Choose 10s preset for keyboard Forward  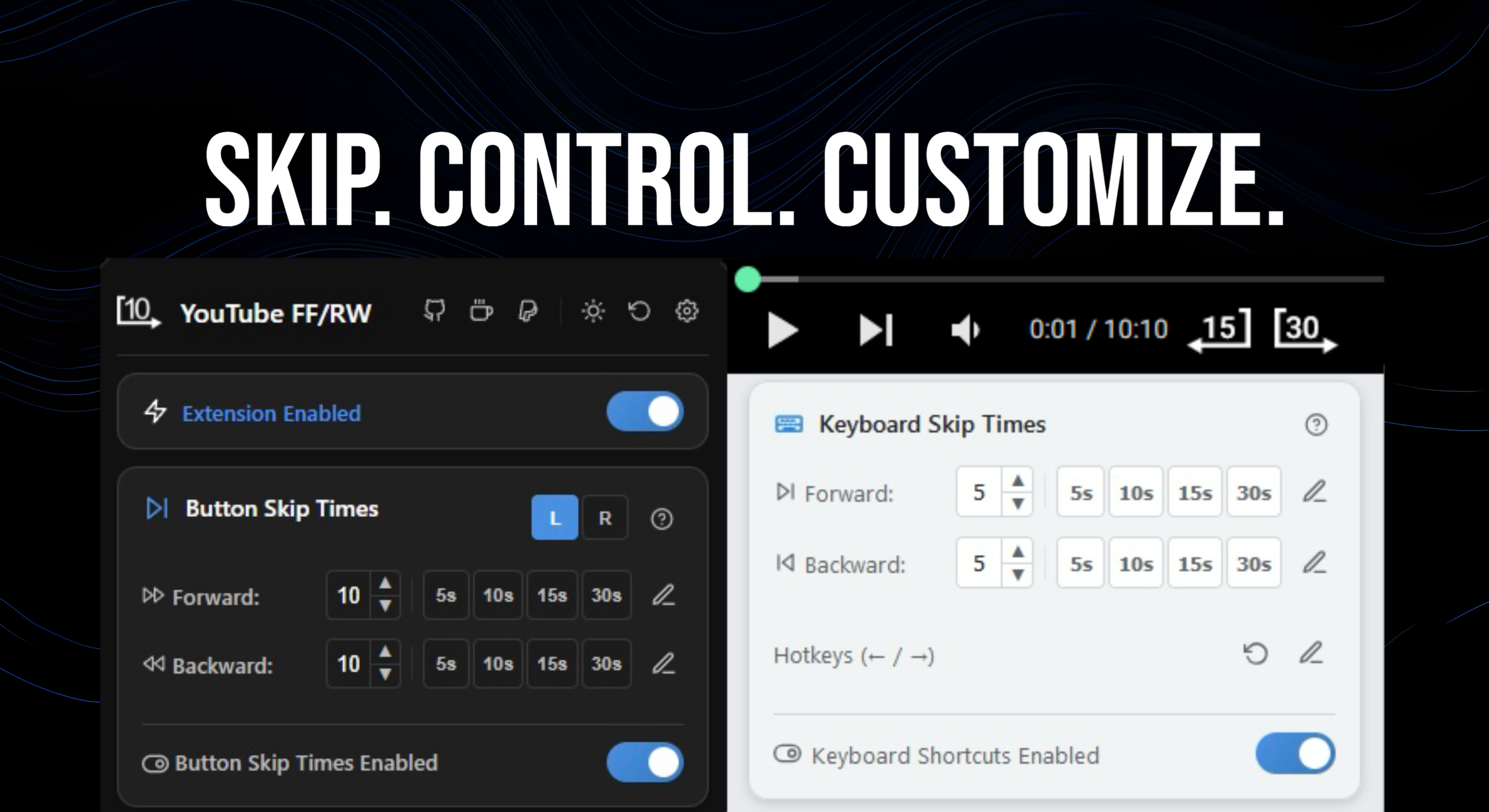[1135, 493]
